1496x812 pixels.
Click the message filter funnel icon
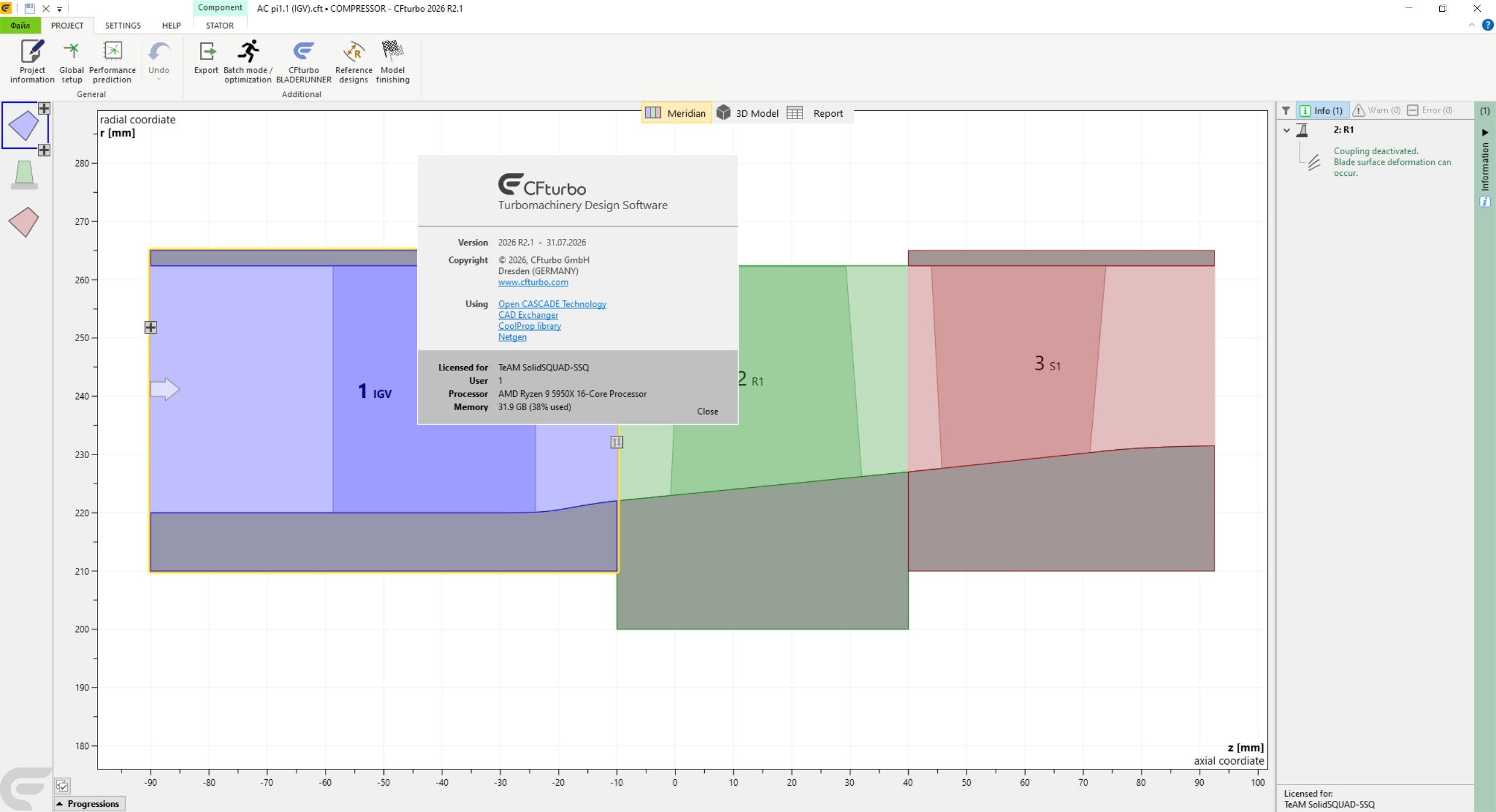click(x=1286, y=110)
